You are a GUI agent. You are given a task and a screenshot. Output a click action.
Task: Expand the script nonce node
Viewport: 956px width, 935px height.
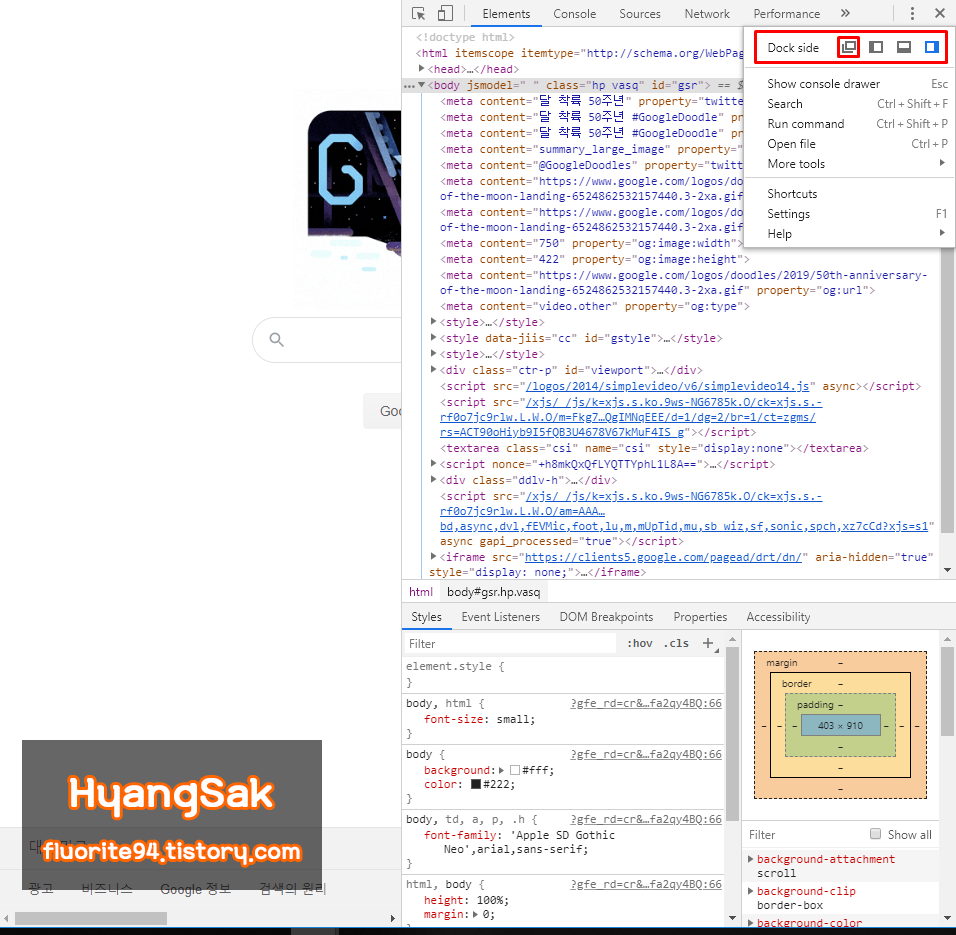(433, 463)
